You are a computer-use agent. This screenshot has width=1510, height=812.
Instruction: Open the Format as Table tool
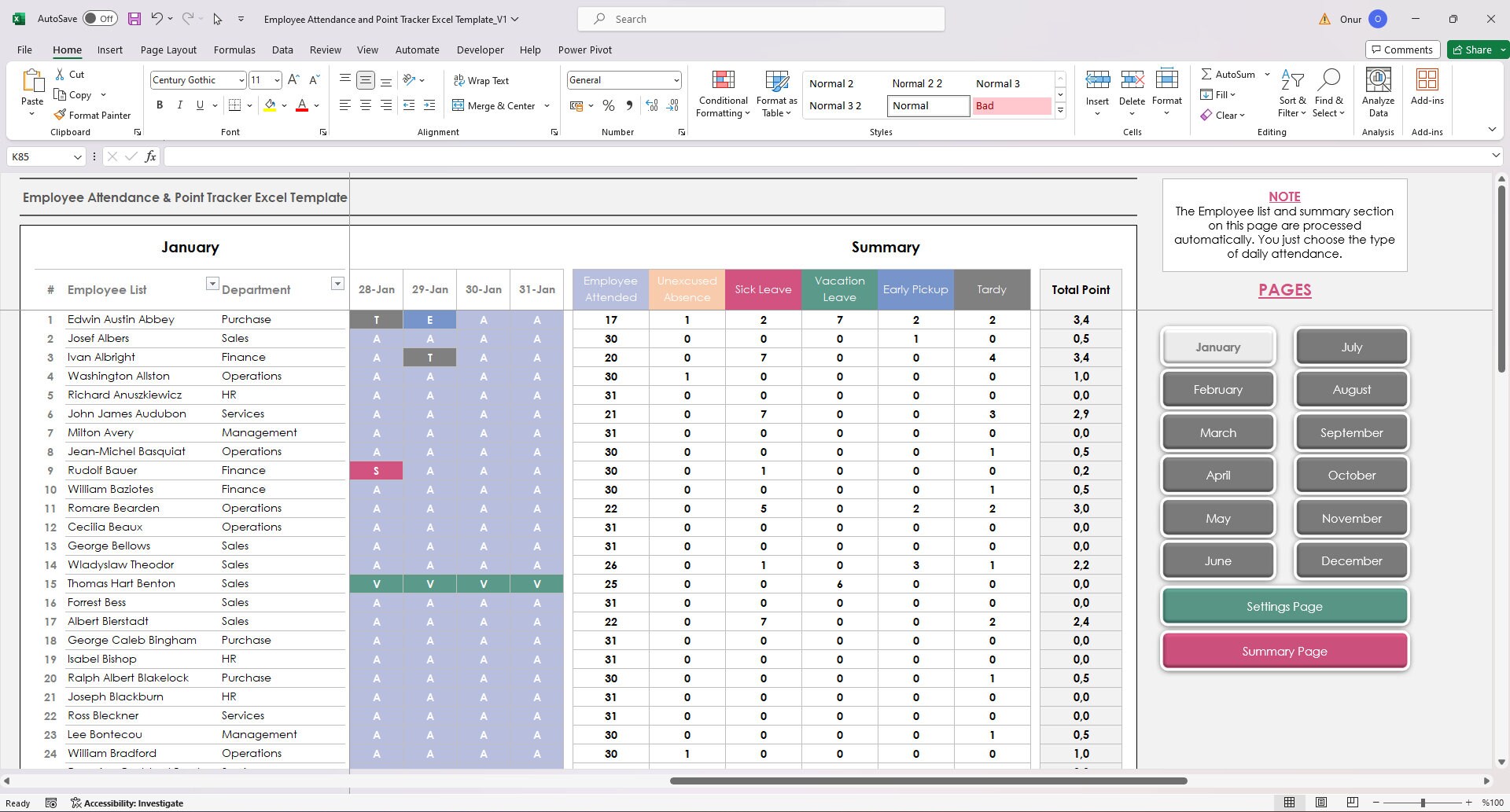pyautogui.click(x=776, y=80)
